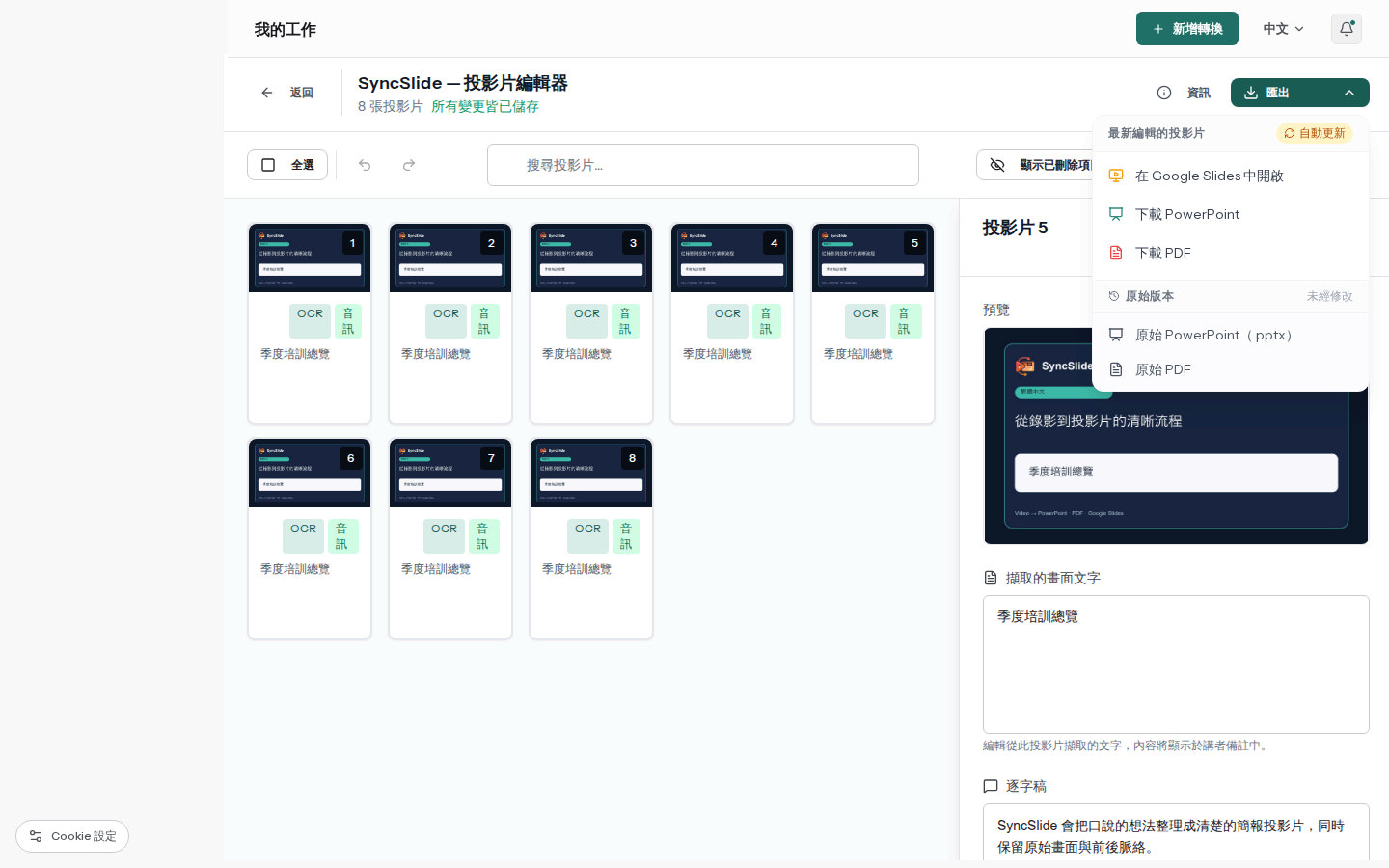This screenshot has width=1389, height=868.
Task: Click the 投影片 5 panel title
Action: click(x=1015, y=228)
